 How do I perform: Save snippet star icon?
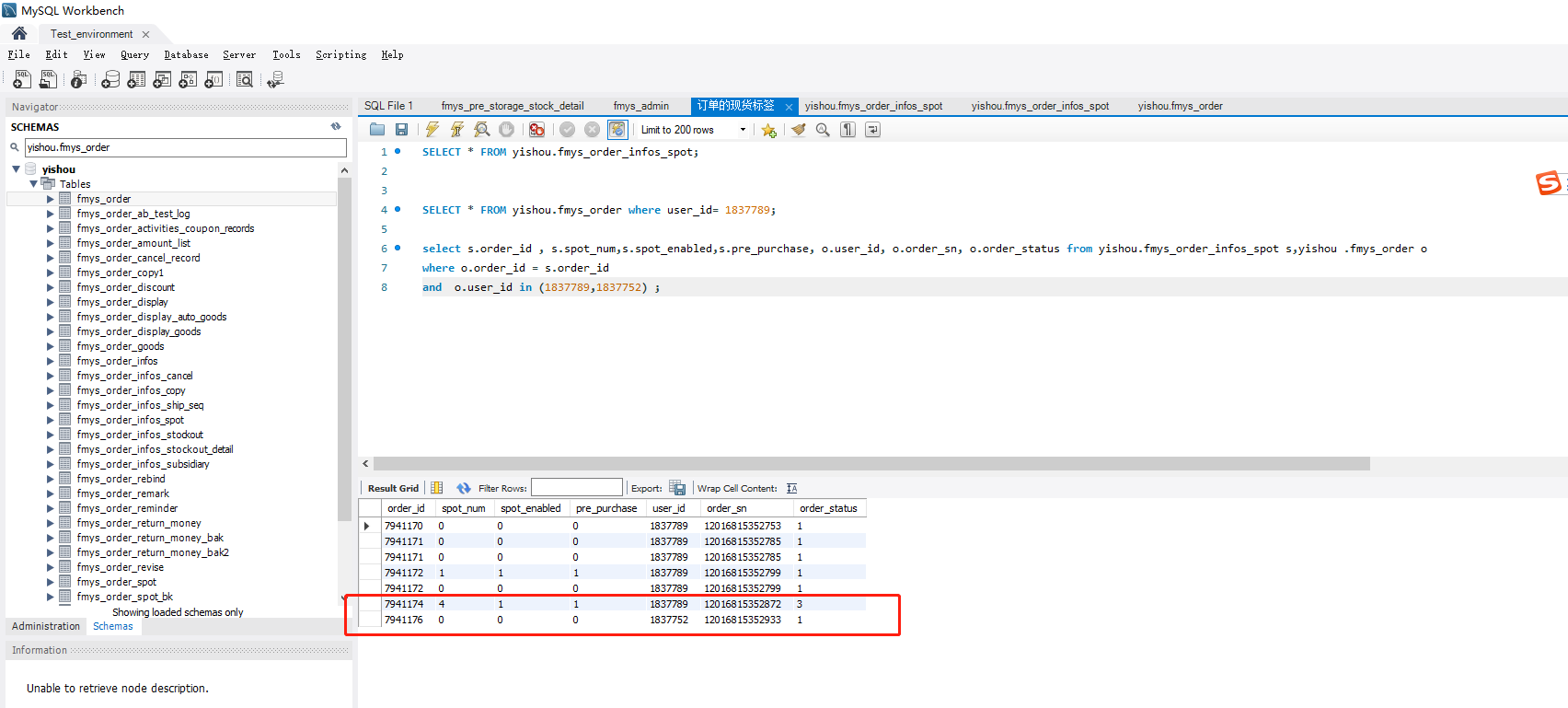click(769, 130)
